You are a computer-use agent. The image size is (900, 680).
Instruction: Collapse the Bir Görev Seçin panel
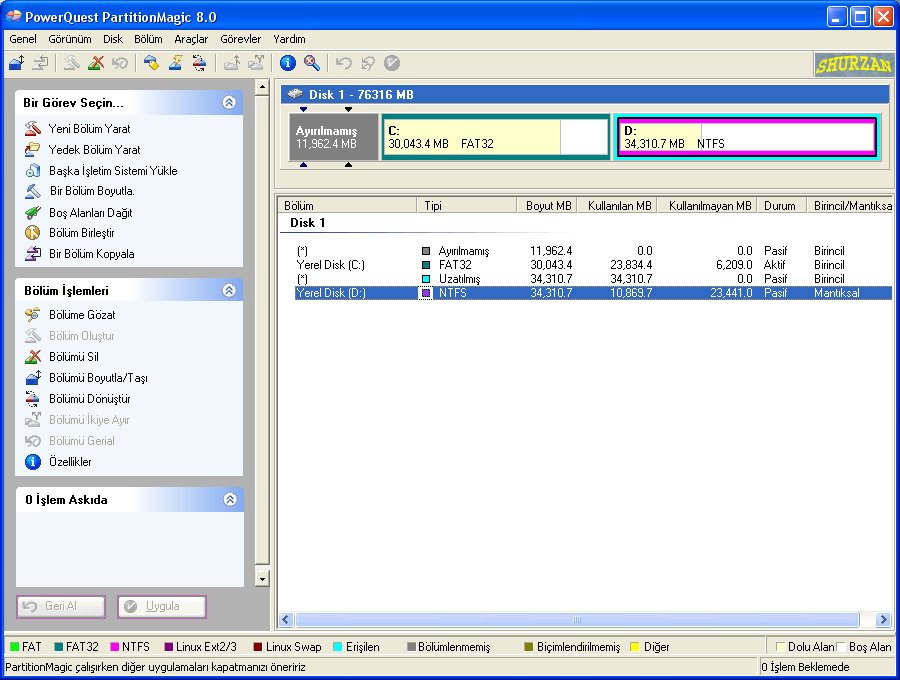click(229, 102)
